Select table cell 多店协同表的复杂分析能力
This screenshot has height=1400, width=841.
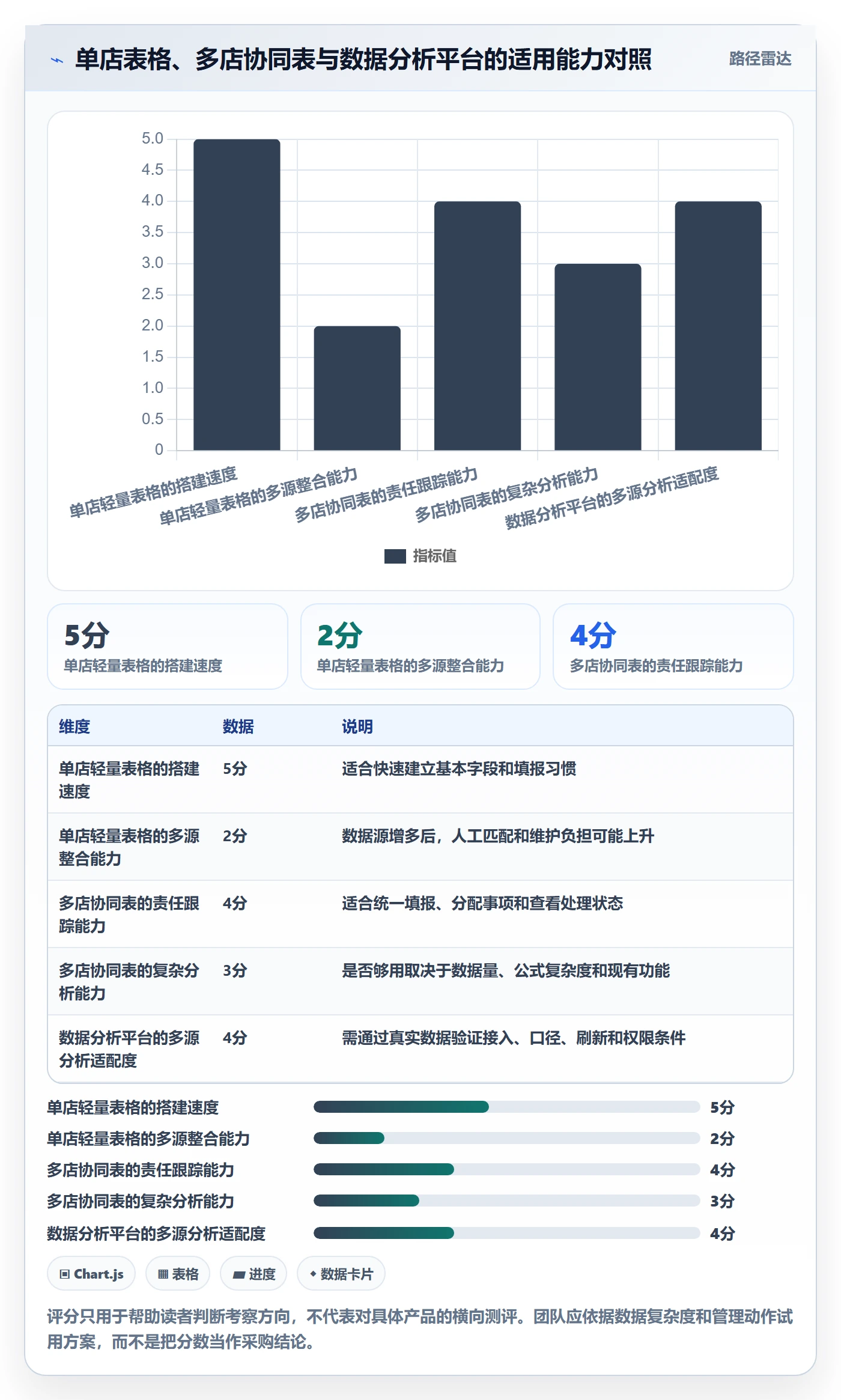point(129,982)
